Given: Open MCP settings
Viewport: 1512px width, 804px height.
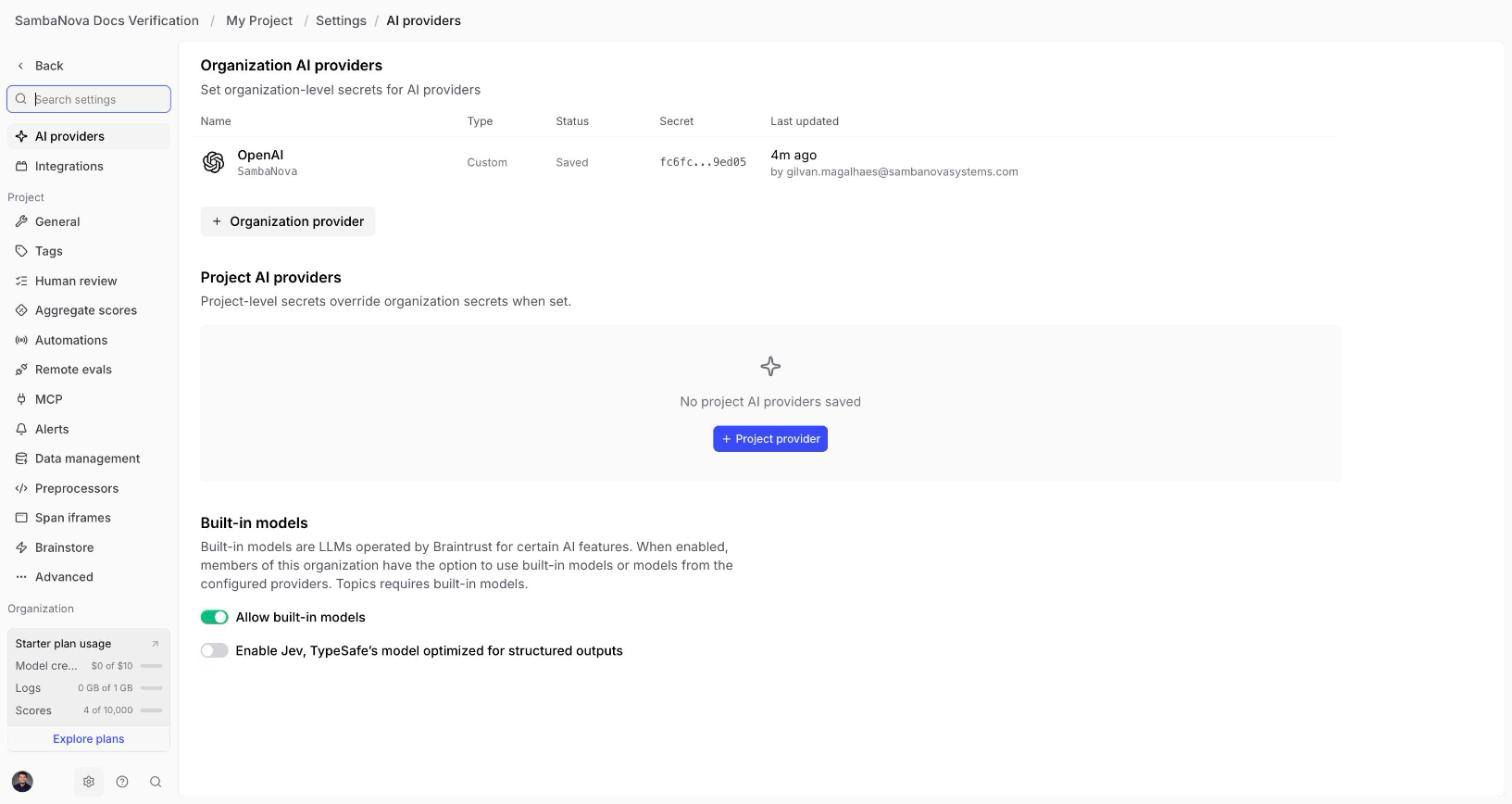Looking at the screenshot, I should click(89, 399).
